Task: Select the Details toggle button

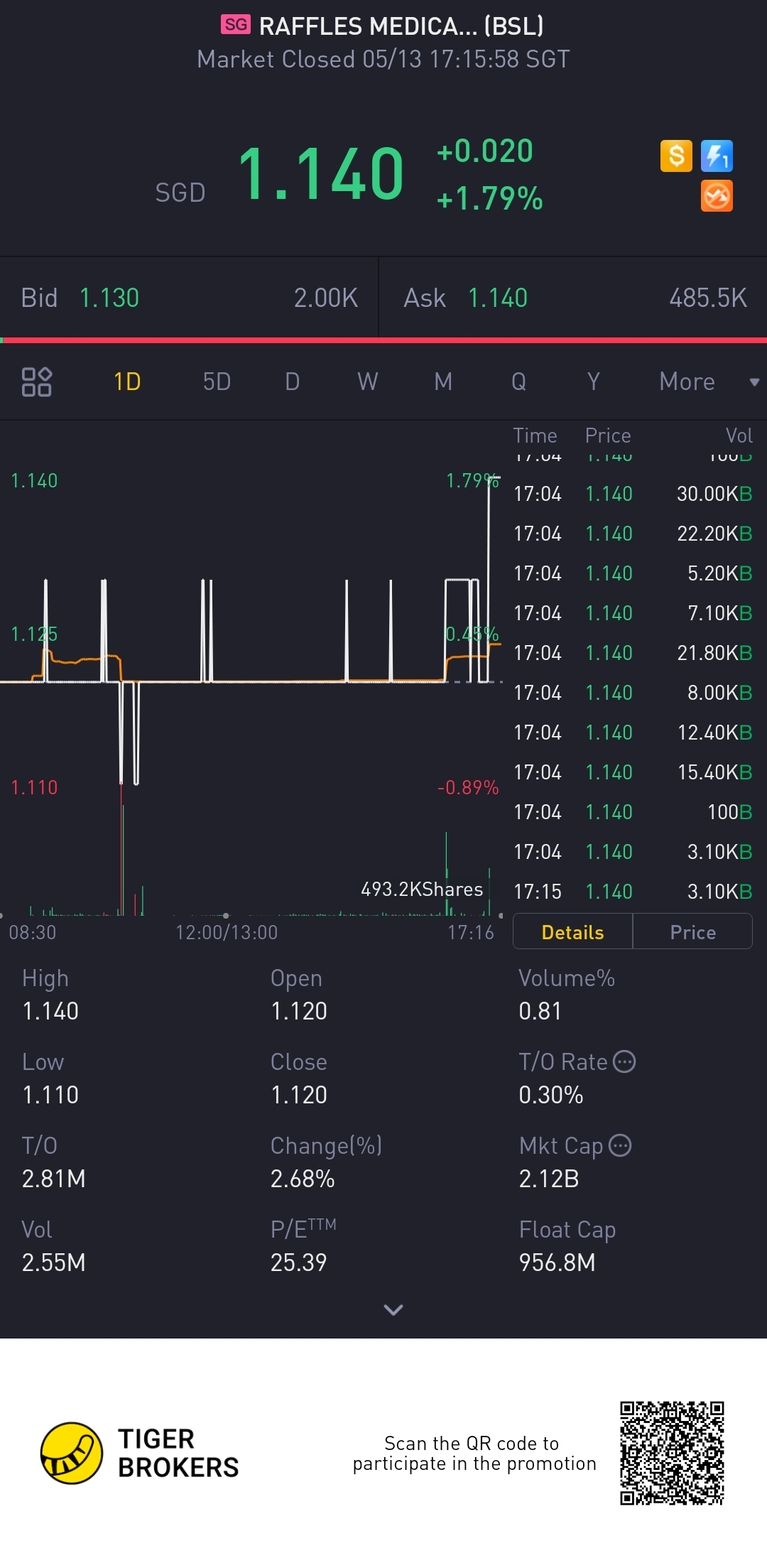Action: tap(572, 931)
